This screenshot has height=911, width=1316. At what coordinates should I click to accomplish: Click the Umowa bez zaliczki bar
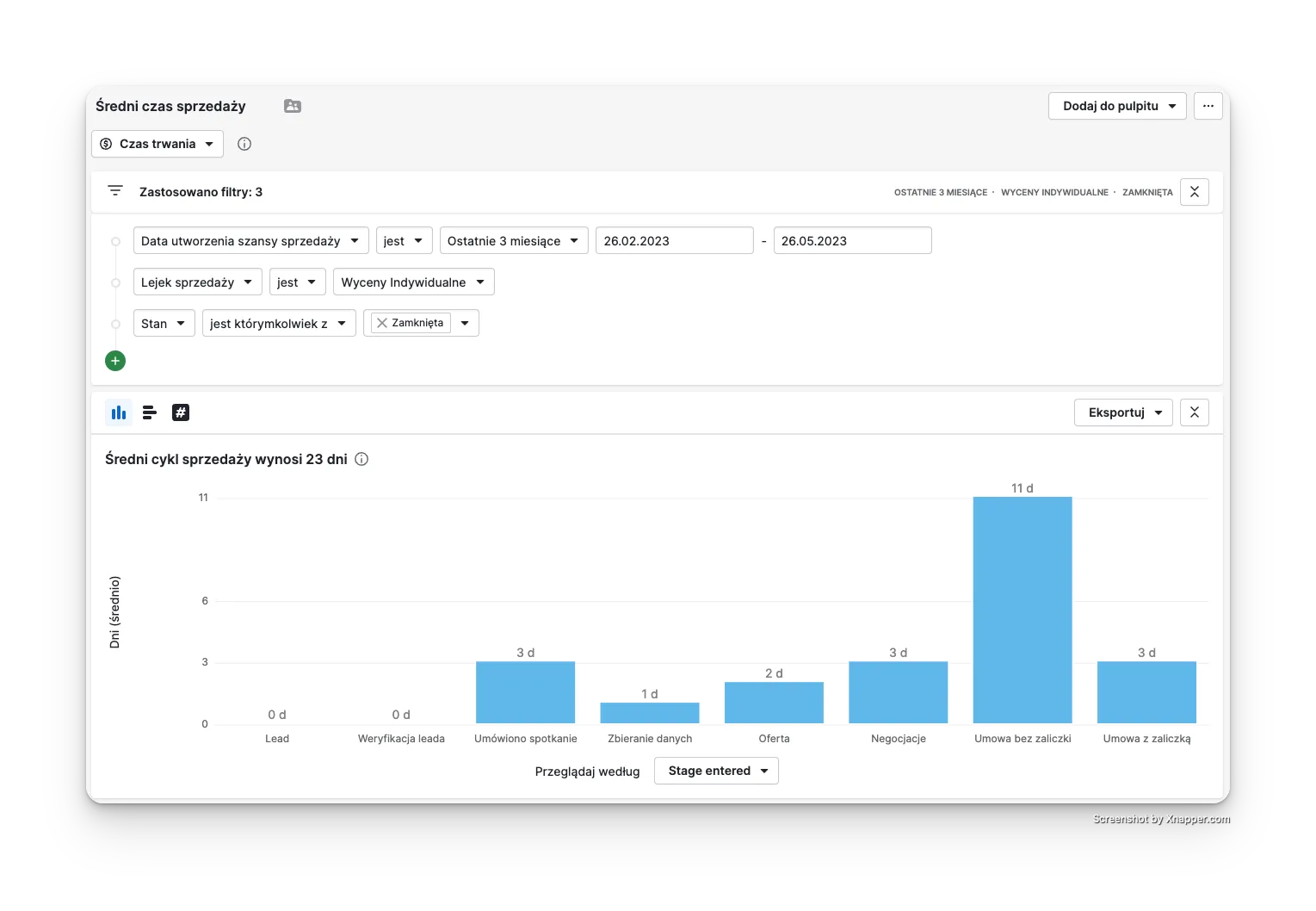1023,610
